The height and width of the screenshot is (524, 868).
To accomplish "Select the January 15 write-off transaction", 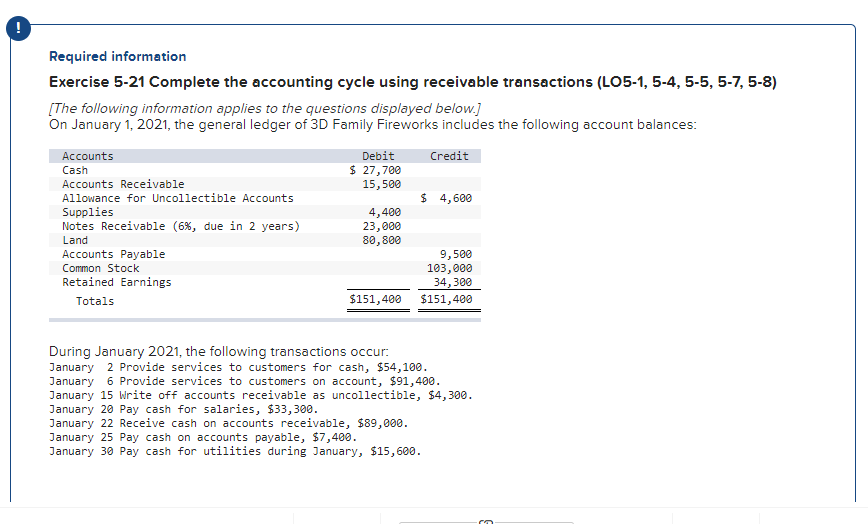I will tap(261, 395).
